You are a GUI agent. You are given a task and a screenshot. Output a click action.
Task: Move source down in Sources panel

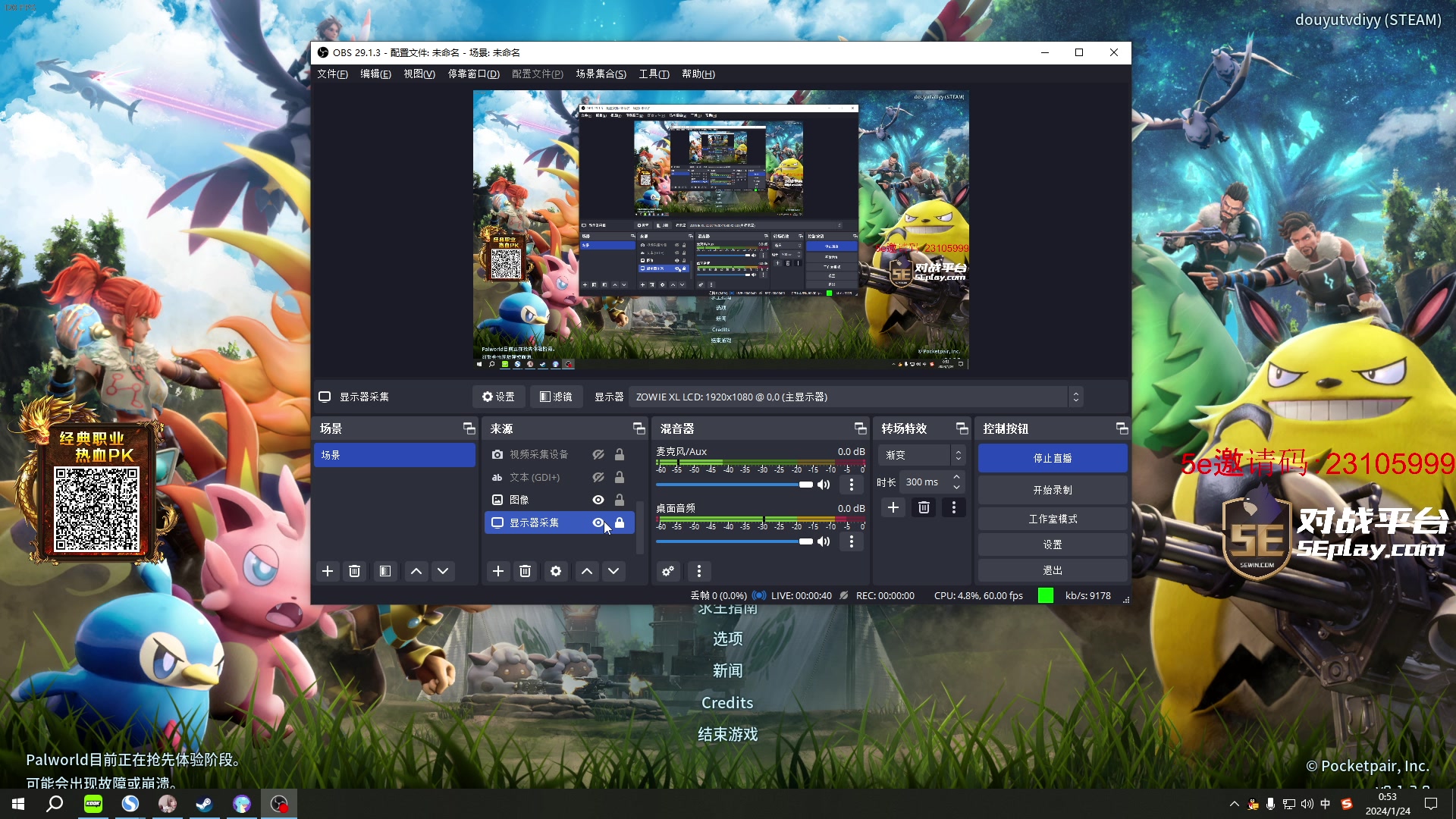click(613, 571)
